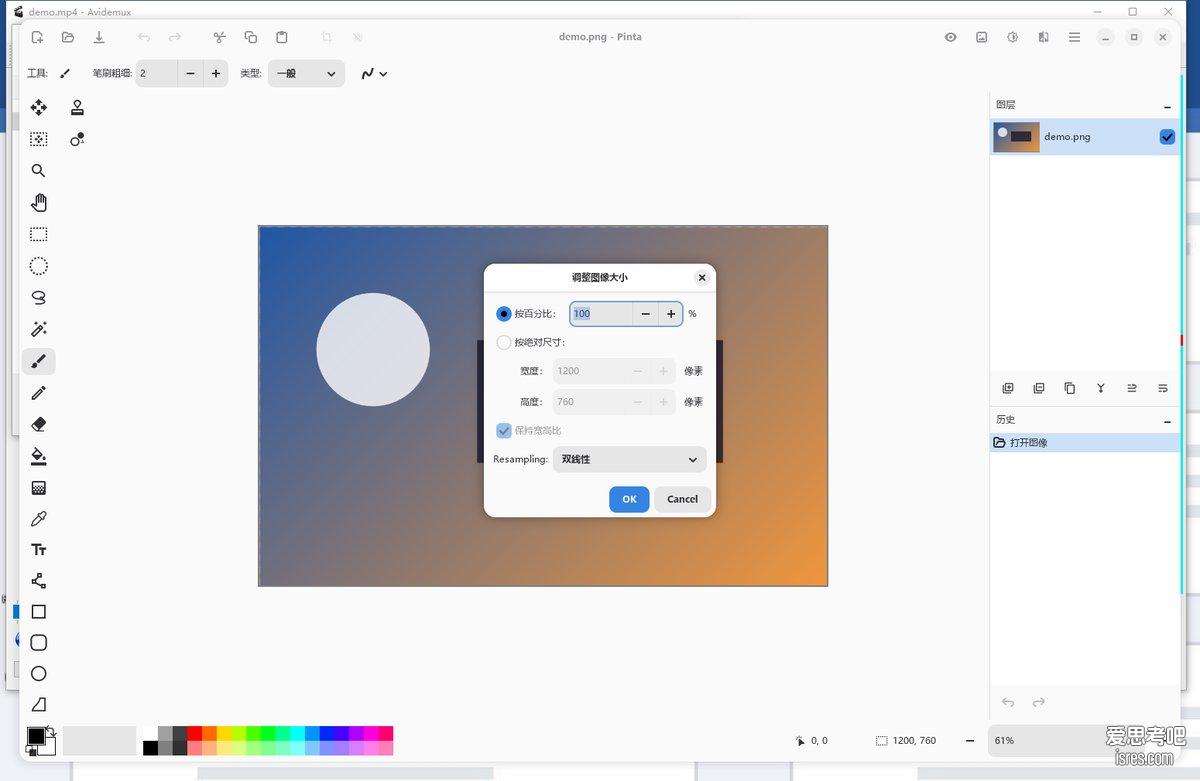Click the Duplicate Layer icon
Viewport: 1200px width, 781px height.
coord(1070,388)
